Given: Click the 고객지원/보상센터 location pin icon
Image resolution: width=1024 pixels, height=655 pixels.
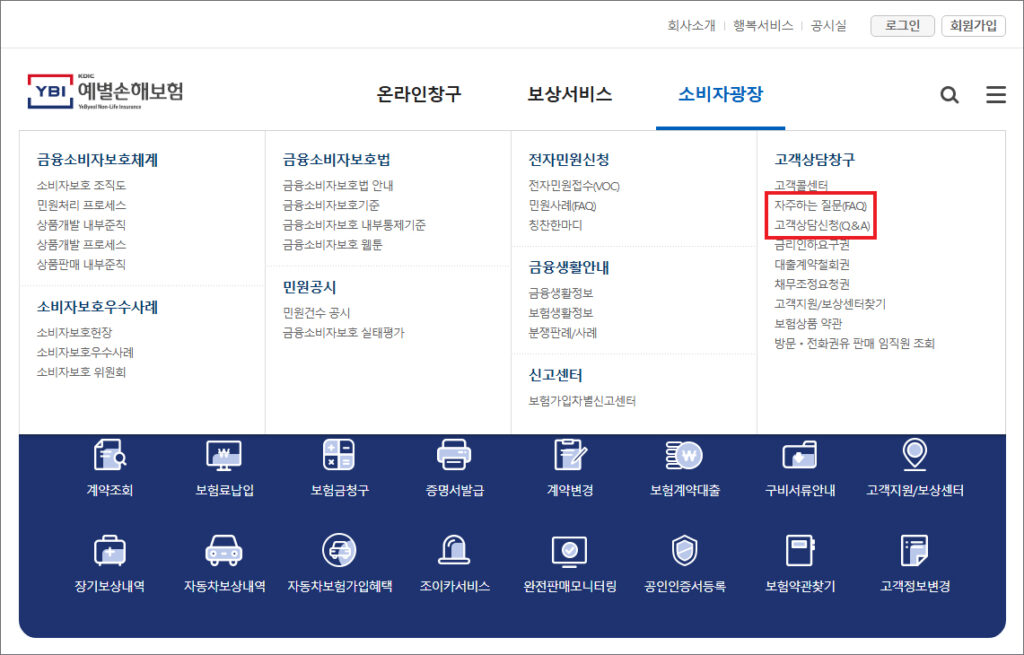Looking at the screenshot, I should click(x=914, y=455).
